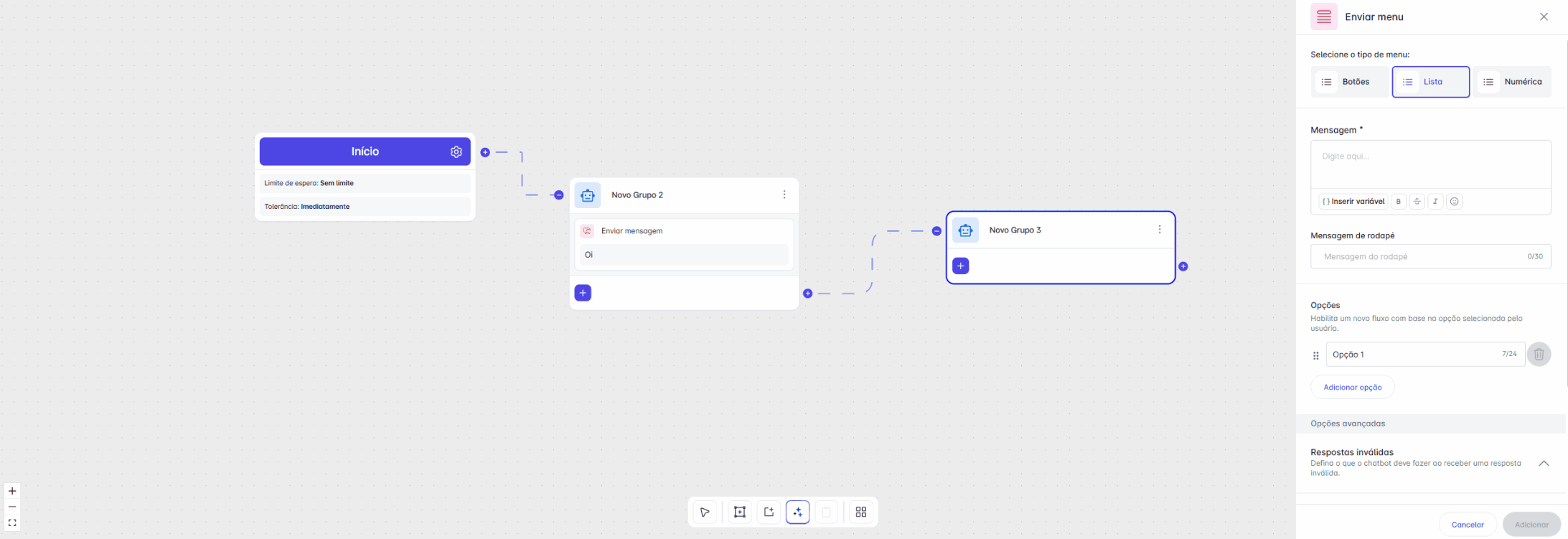Click the Adicionar opção button

pyautogui.click(x=1352, y=388)
